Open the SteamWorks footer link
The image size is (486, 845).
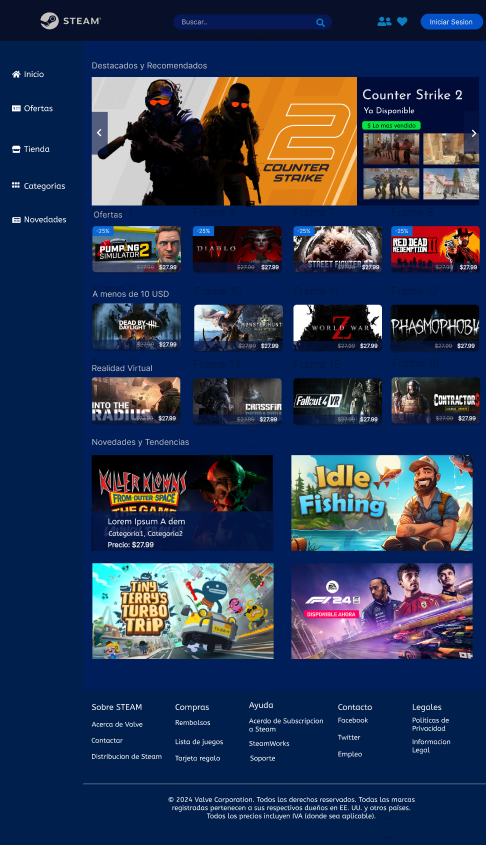point(269,744)
